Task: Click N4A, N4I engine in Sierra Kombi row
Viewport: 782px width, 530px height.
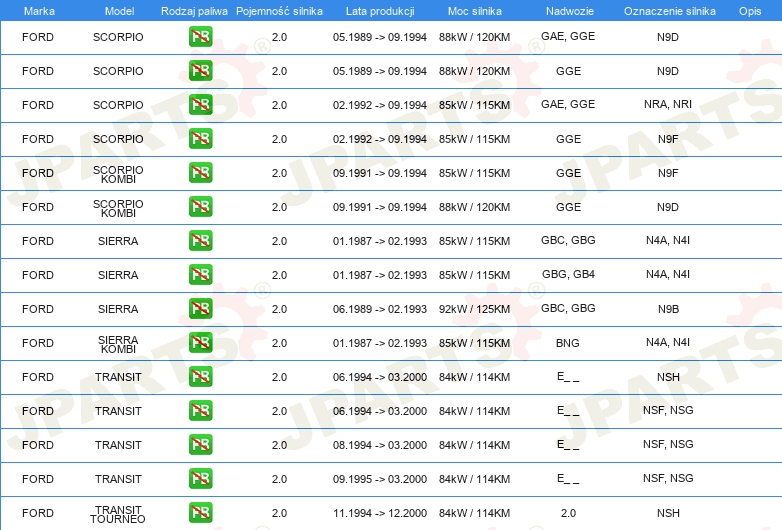Action: pyautogui.click(x=668, y=343)
